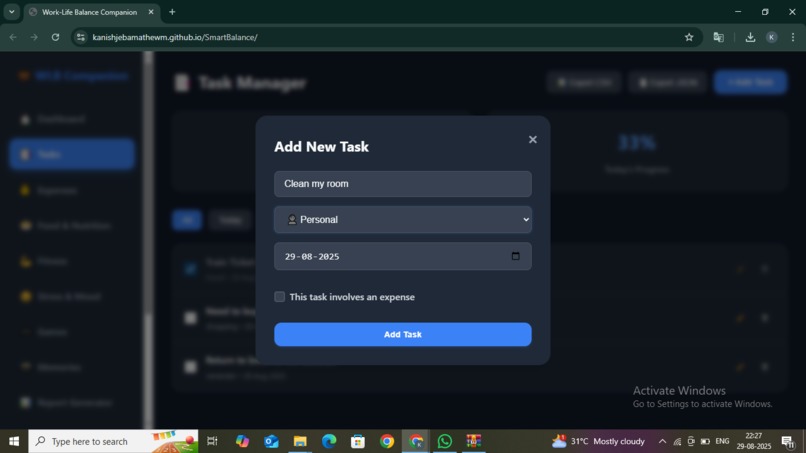Open WinRAR from the taskbar

click(473, 441)
